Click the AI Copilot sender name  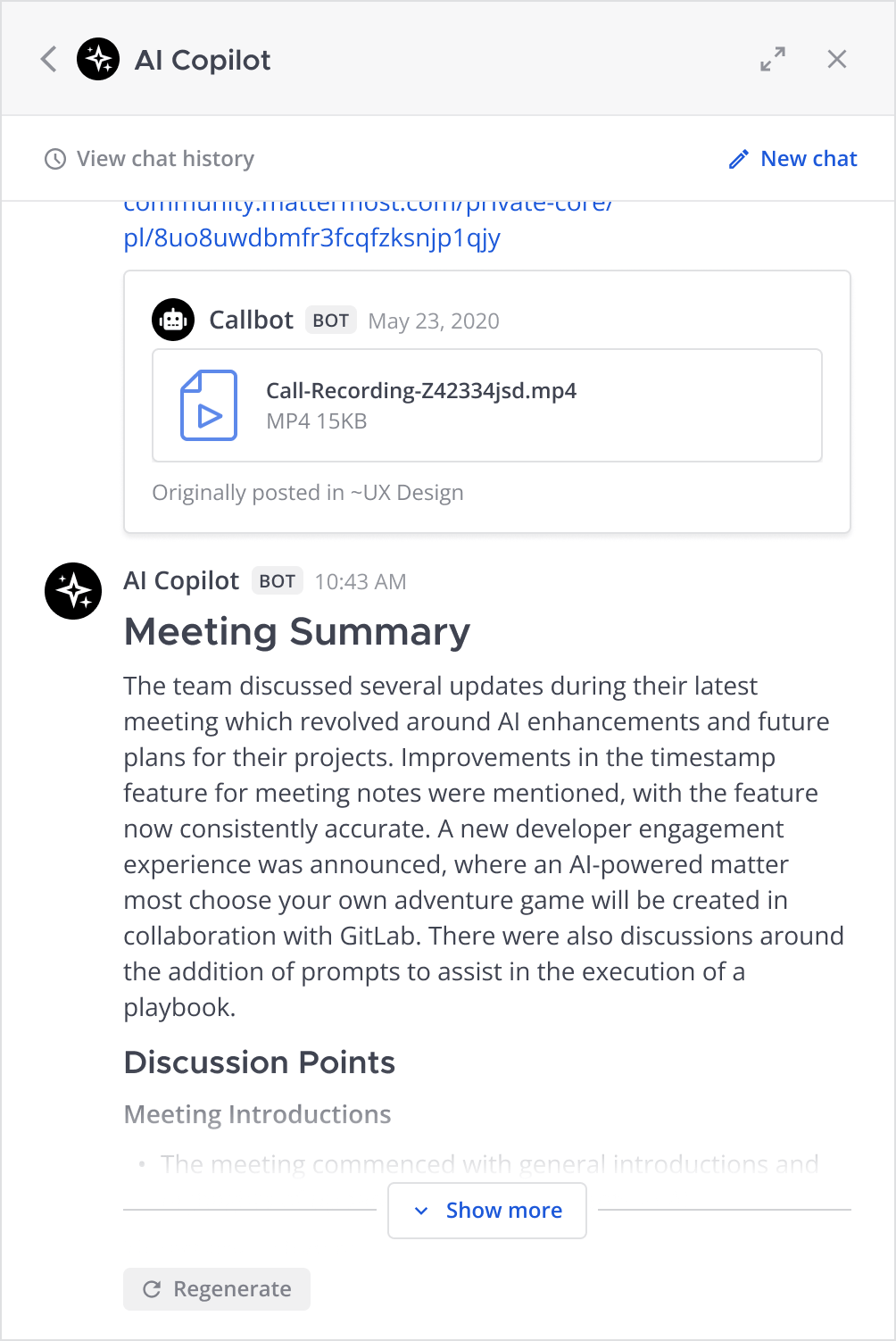pyautogui.click(x=181, y=581)
